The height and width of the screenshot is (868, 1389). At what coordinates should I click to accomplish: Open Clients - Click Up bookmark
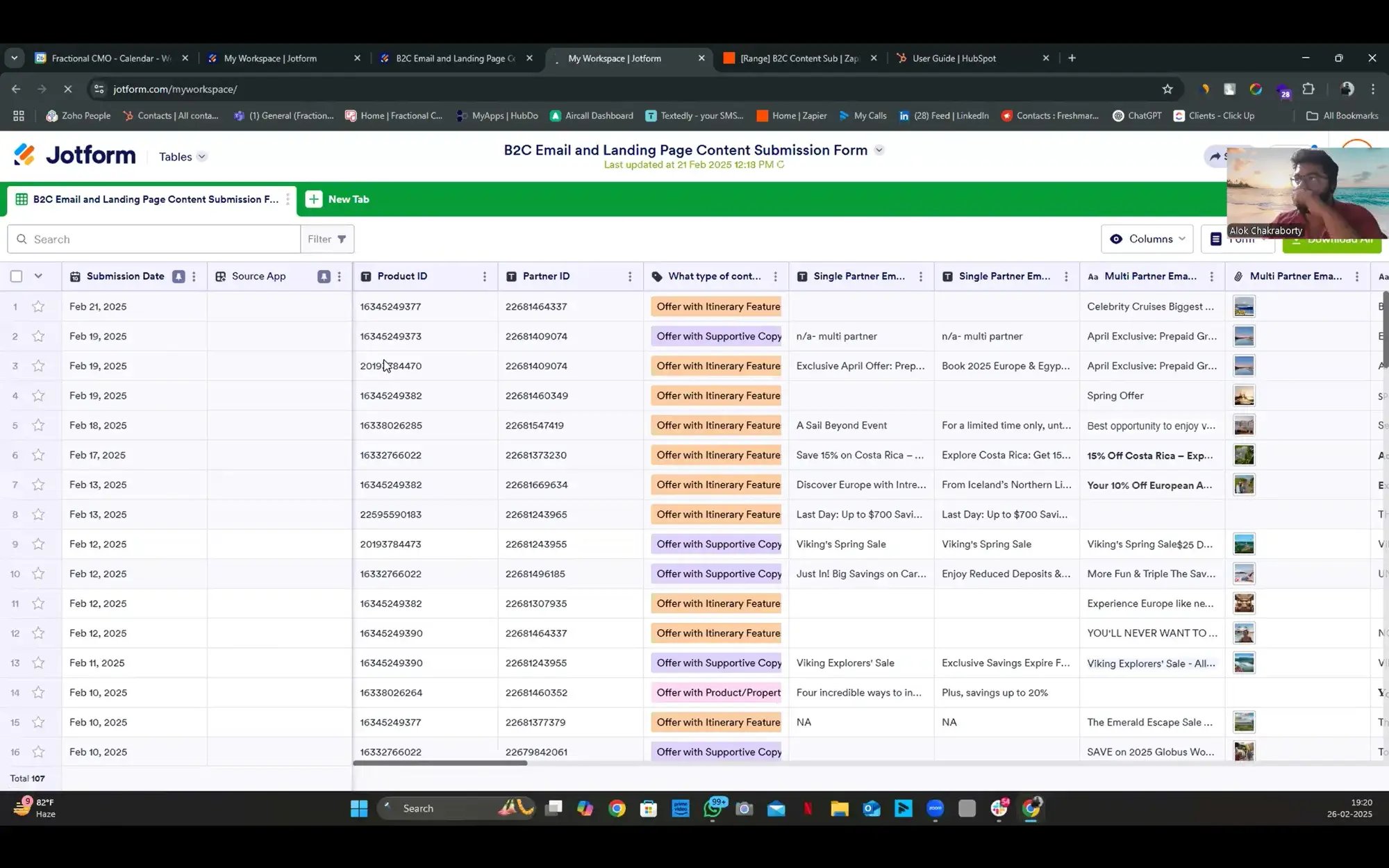(1213, 116)
